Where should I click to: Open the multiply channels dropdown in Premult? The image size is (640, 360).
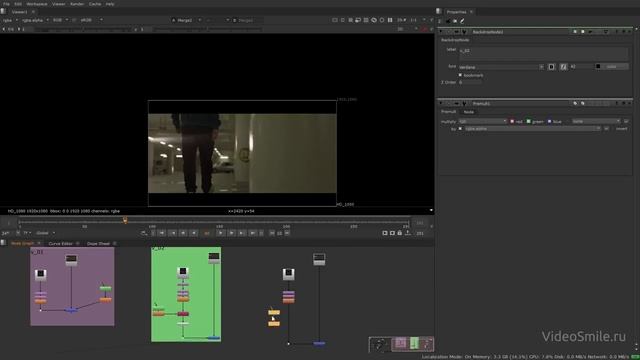pos(482,121)
